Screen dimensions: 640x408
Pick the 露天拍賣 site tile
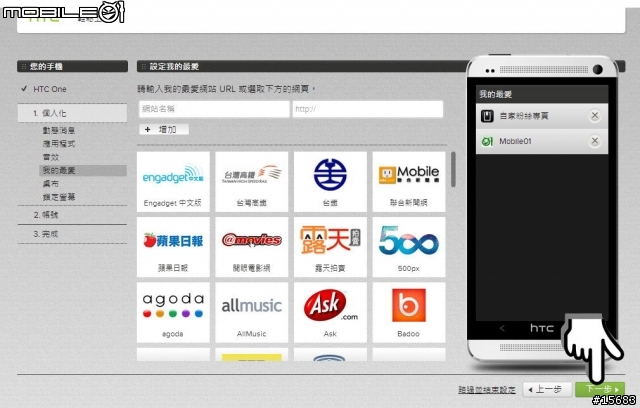point(330,247)
